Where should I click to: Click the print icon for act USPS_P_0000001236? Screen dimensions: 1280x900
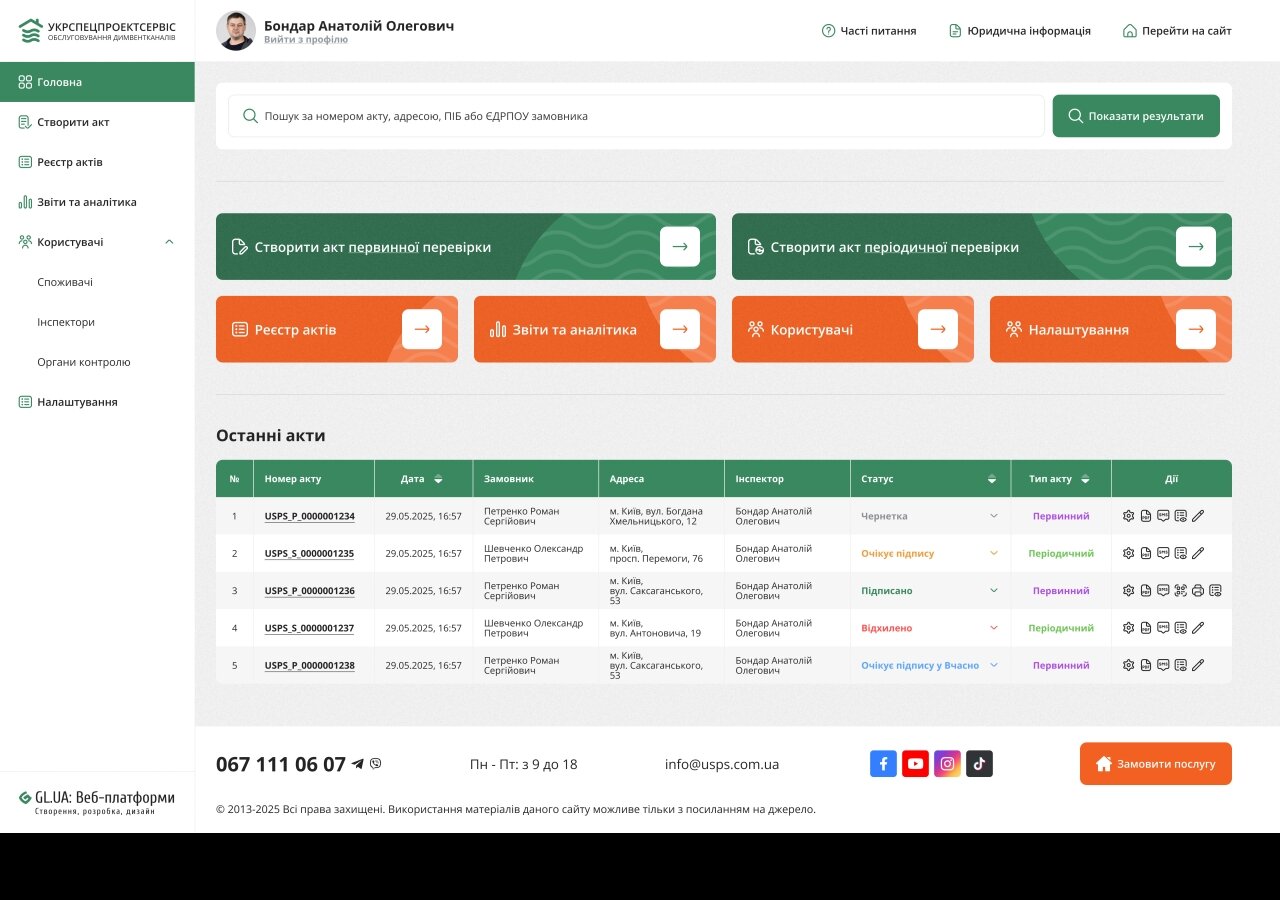click(1198, 590)
